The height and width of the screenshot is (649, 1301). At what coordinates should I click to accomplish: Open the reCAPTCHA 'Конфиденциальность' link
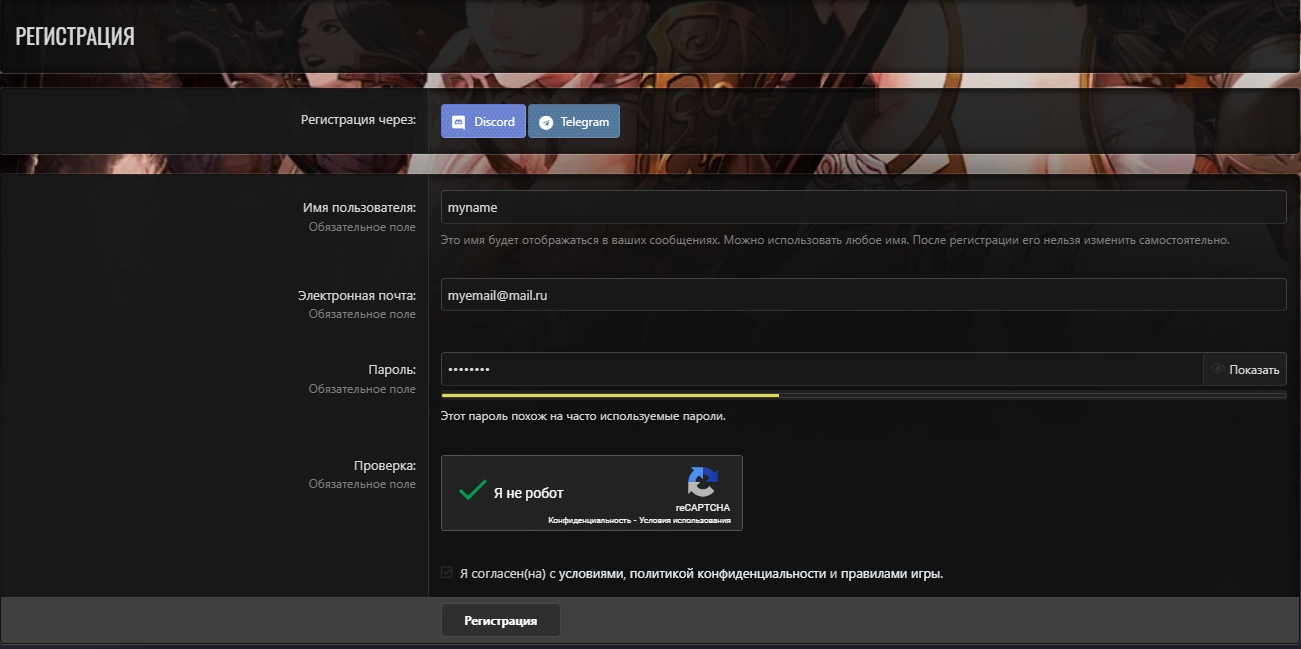(589, 521)
